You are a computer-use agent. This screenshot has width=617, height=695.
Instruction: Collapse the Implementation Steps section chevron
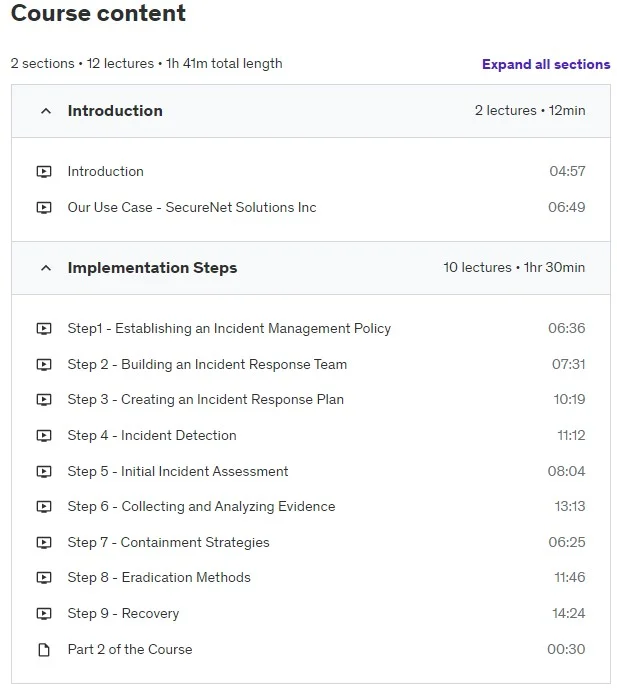[x=46, y=268]
